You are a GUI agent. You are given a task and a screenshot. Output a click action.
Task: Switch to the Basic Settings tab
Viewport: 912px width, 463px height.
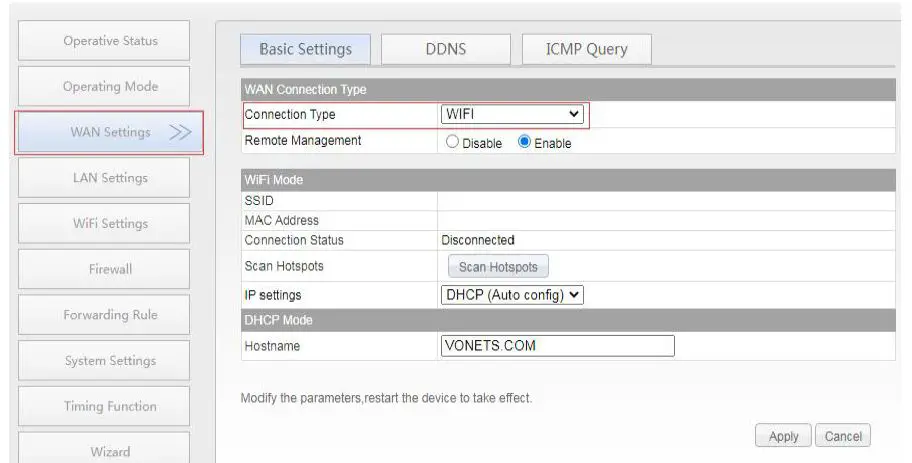[x=305, y=49]
